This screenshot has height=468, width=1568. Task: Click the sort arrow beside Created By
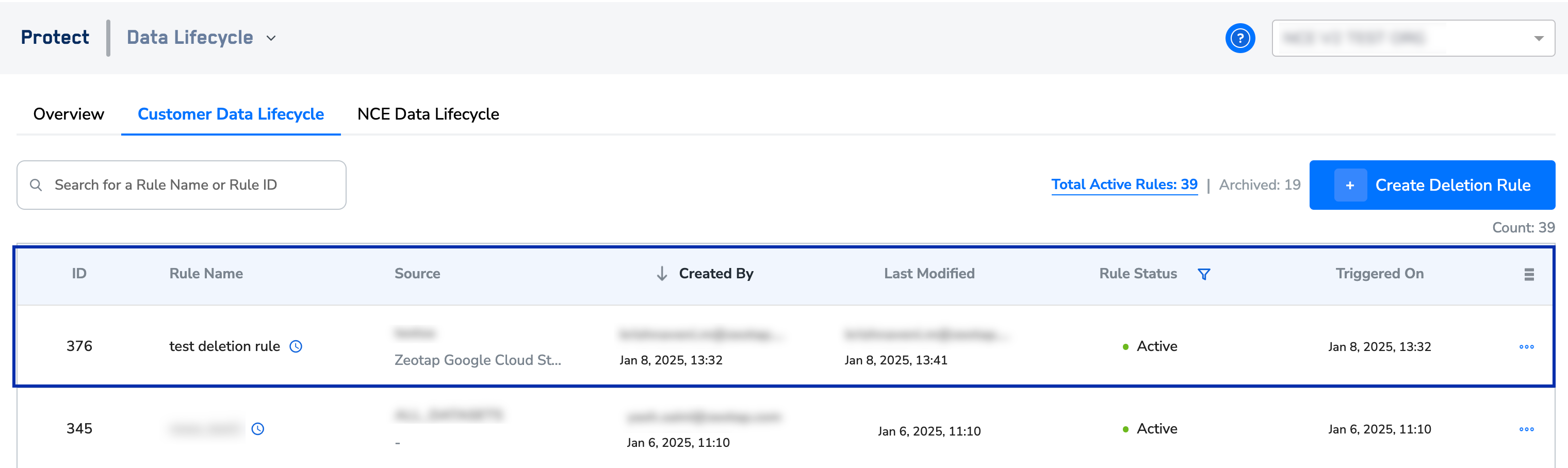click(x=662, y=274)
